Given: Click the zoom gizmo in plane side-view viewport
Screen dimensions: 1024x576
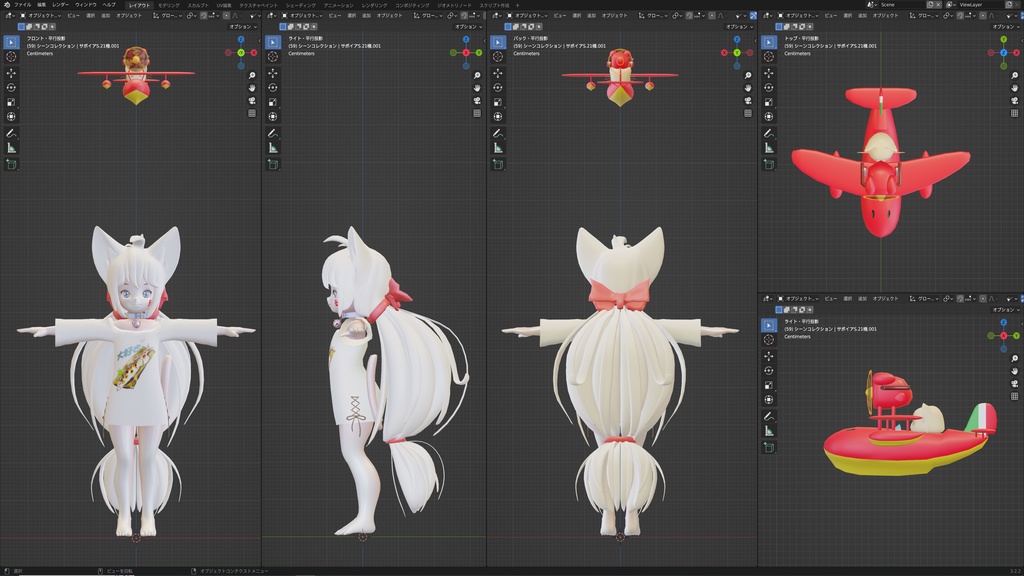Looking at the screenshot, I should coord(1014,359).
